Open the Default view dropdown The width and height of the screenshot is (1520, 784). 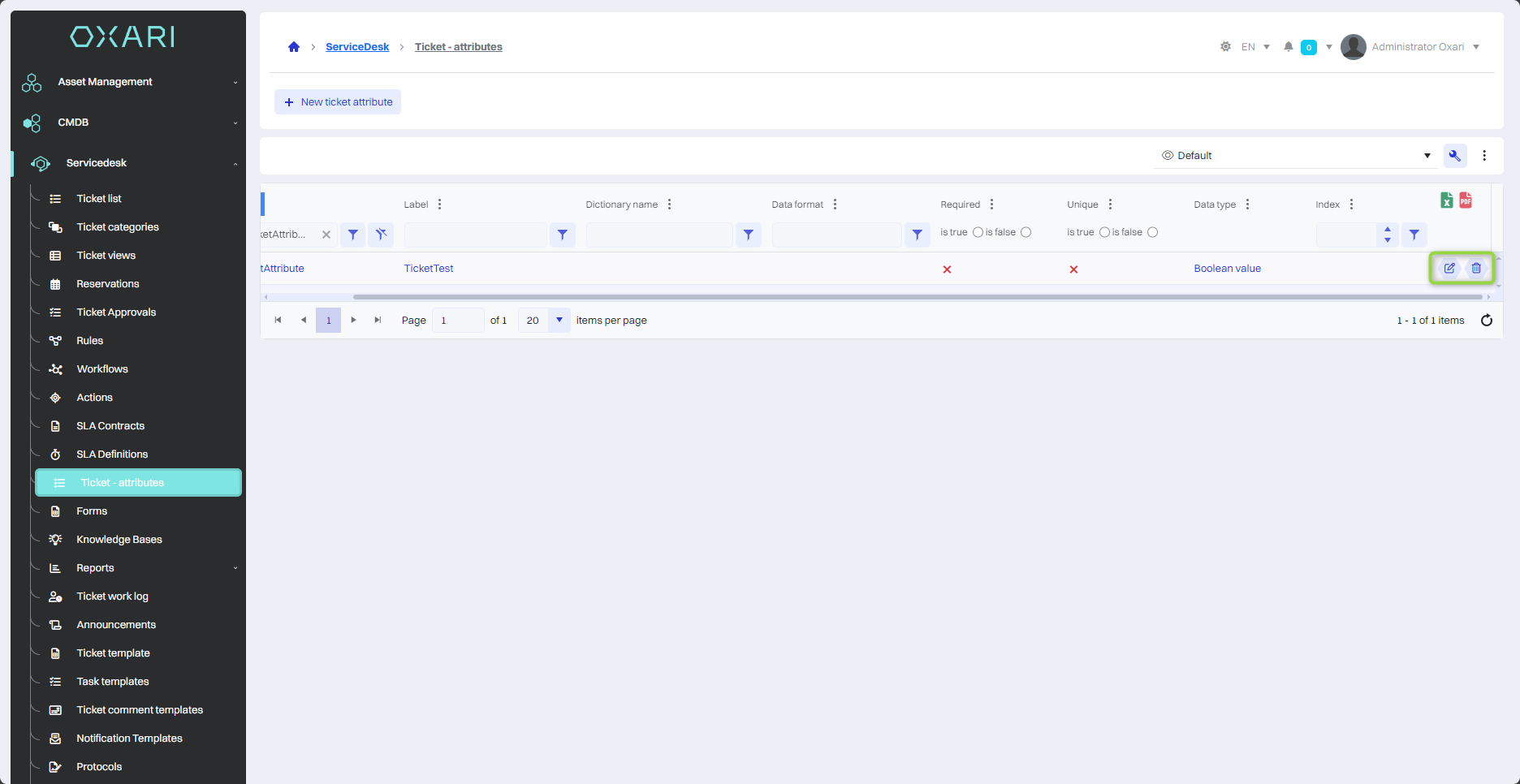click(x=1295, y=156)
